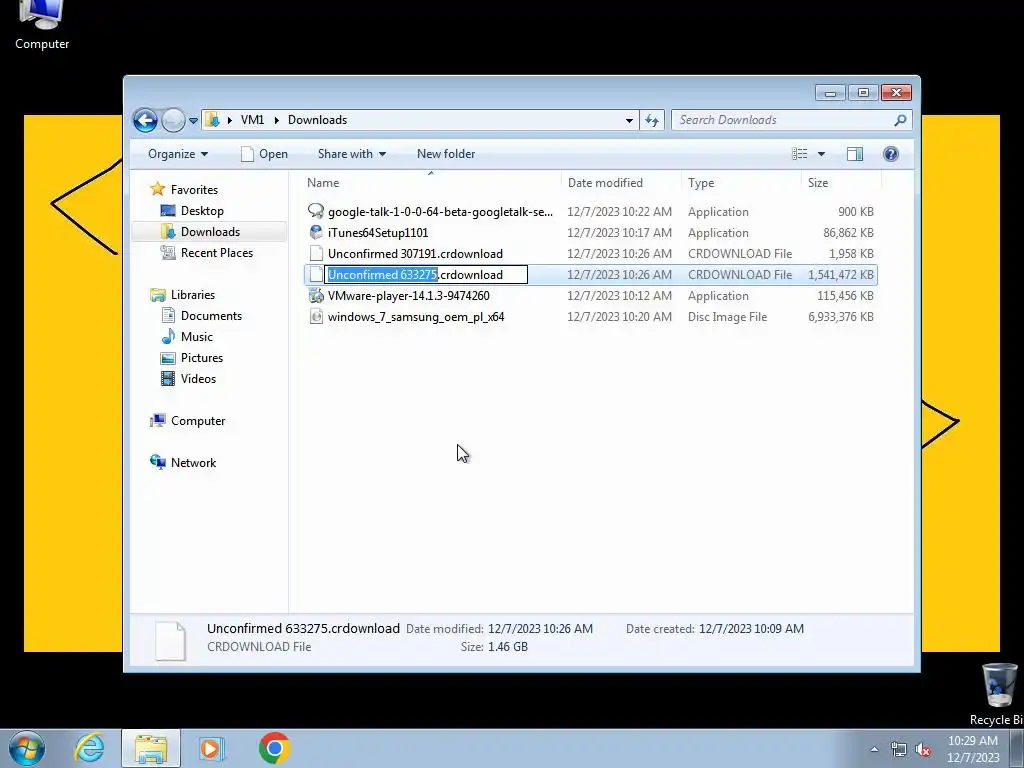Minimize the Explorer window
Screen dimensions: 1024x768
coord(830,93)
